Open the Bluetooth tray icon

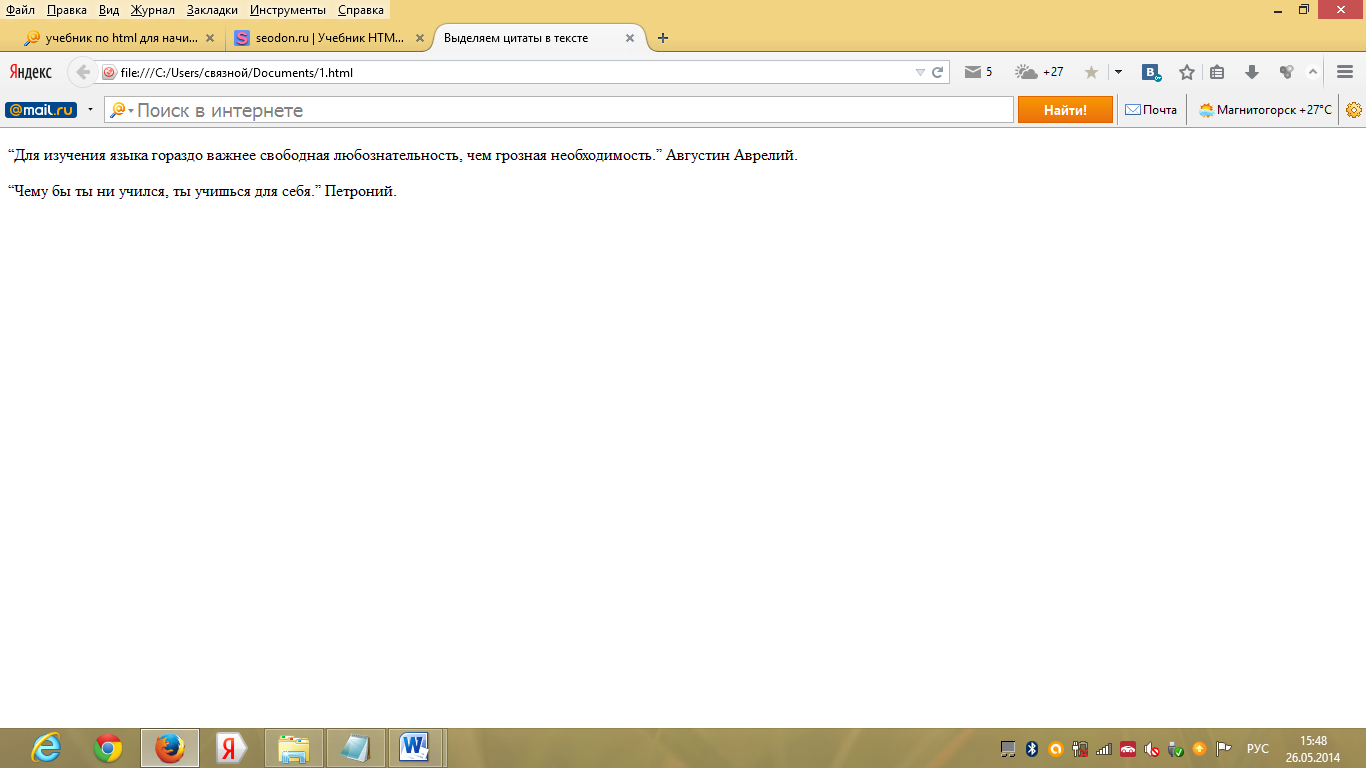click(1032, 749)
